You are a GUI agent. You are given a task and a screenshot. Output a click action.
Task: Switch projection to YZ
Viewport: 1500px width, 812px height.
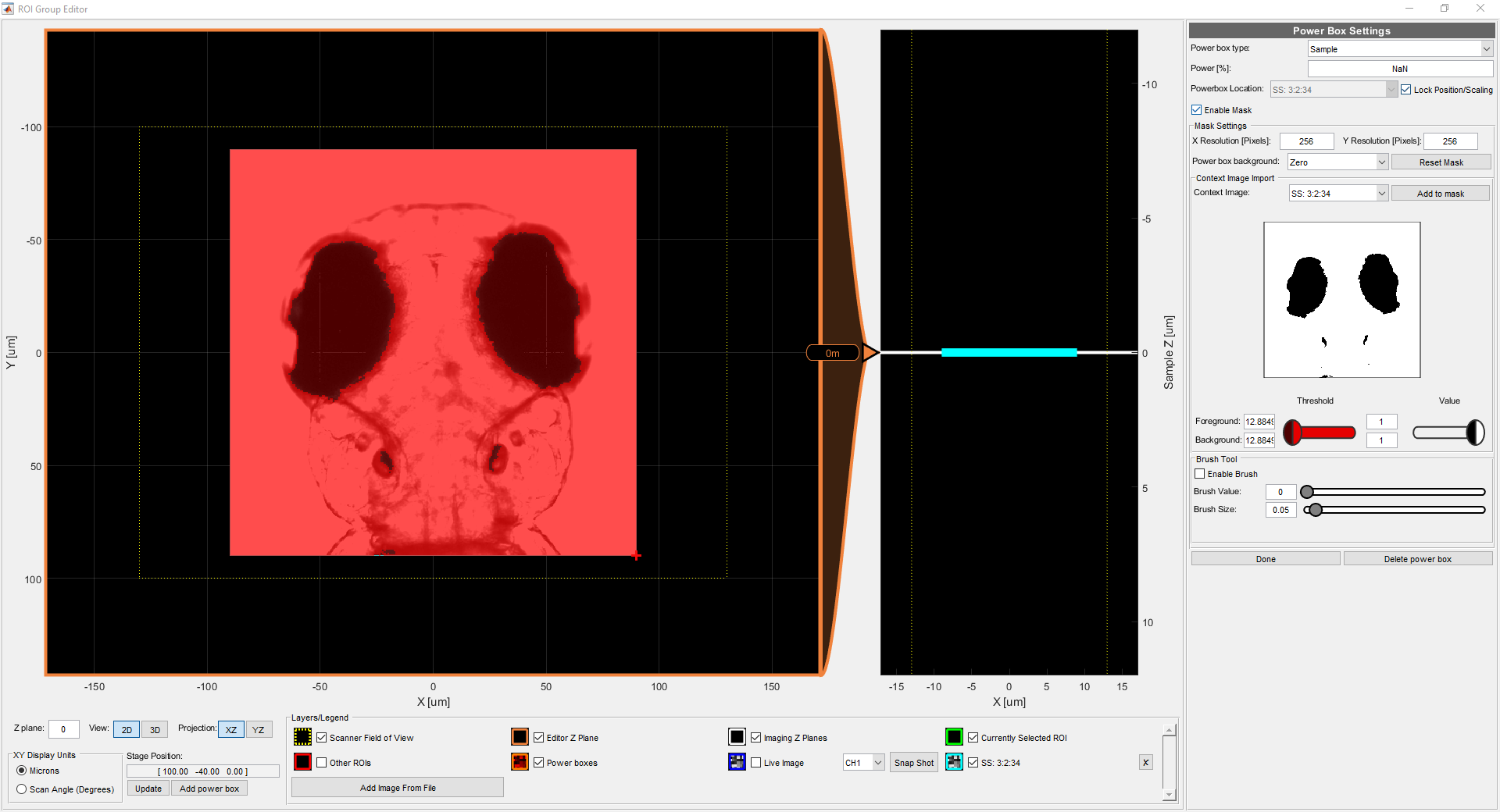[x=258, y=729]
